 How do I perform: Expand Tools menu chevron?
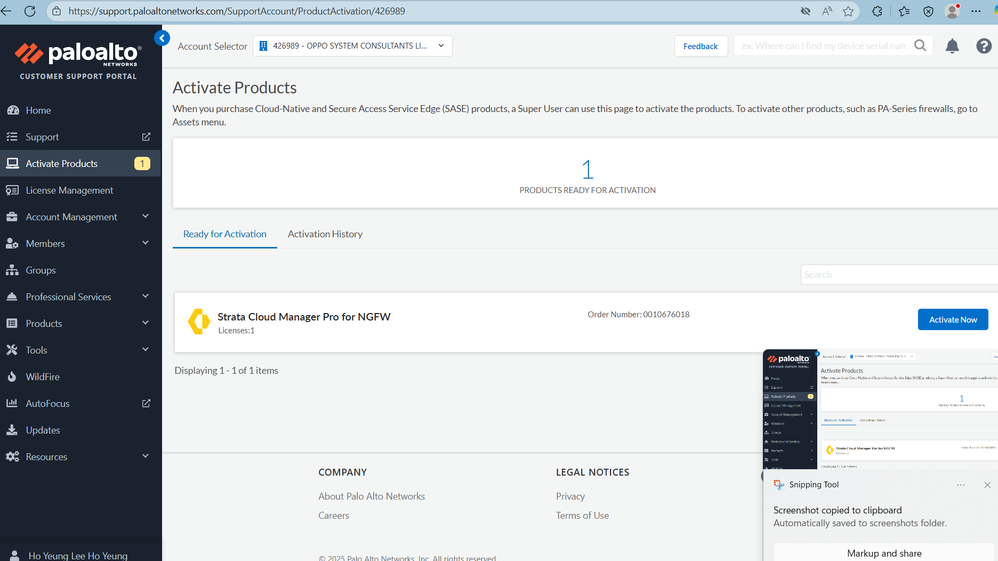(x=145, y=350)
